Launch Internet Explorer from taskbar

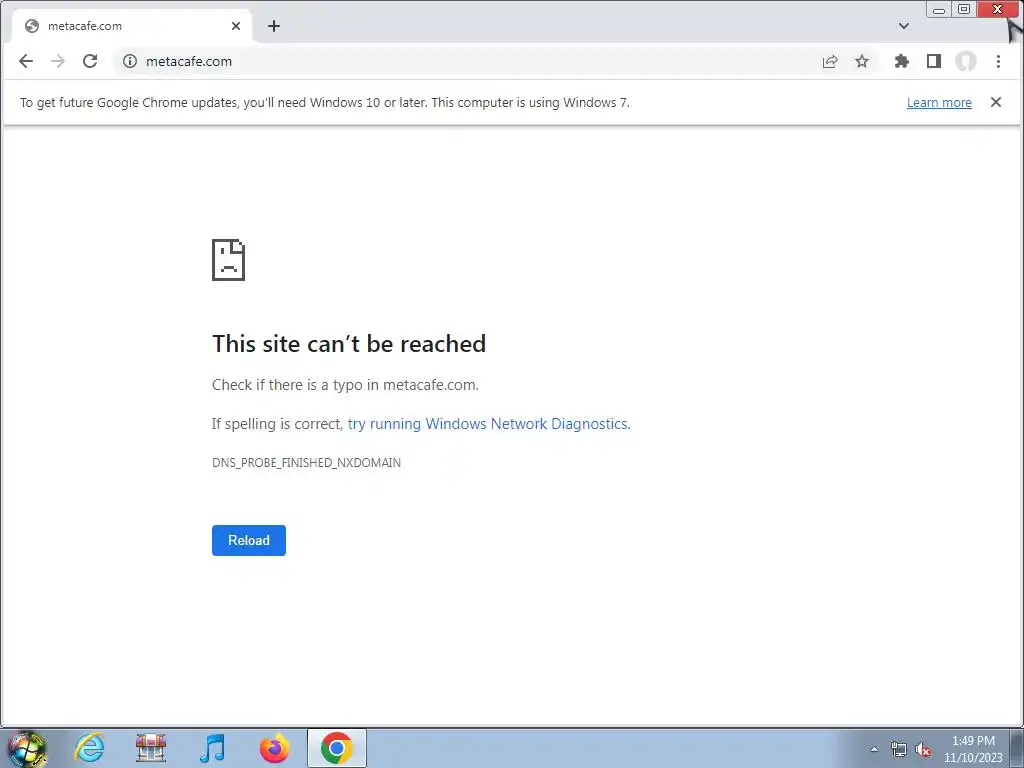(89, 748)
